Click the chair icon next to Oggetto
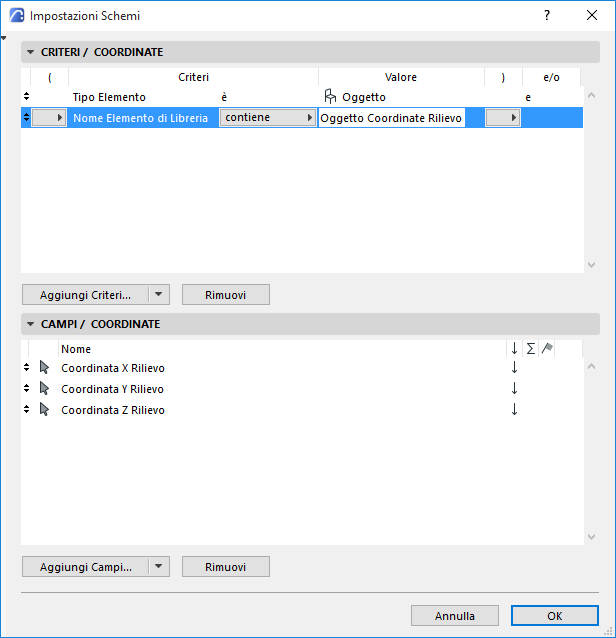 [x=330, y=97]
